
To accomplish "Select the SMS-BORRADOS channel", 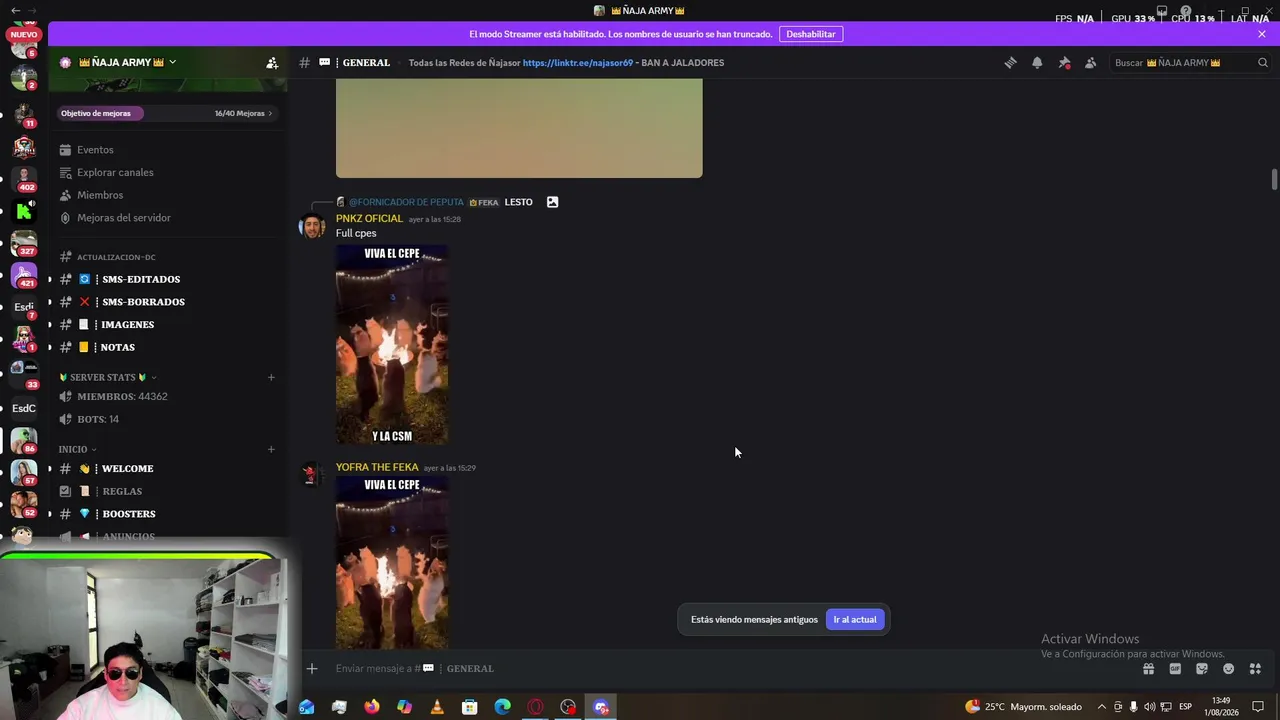I will 167,302.
